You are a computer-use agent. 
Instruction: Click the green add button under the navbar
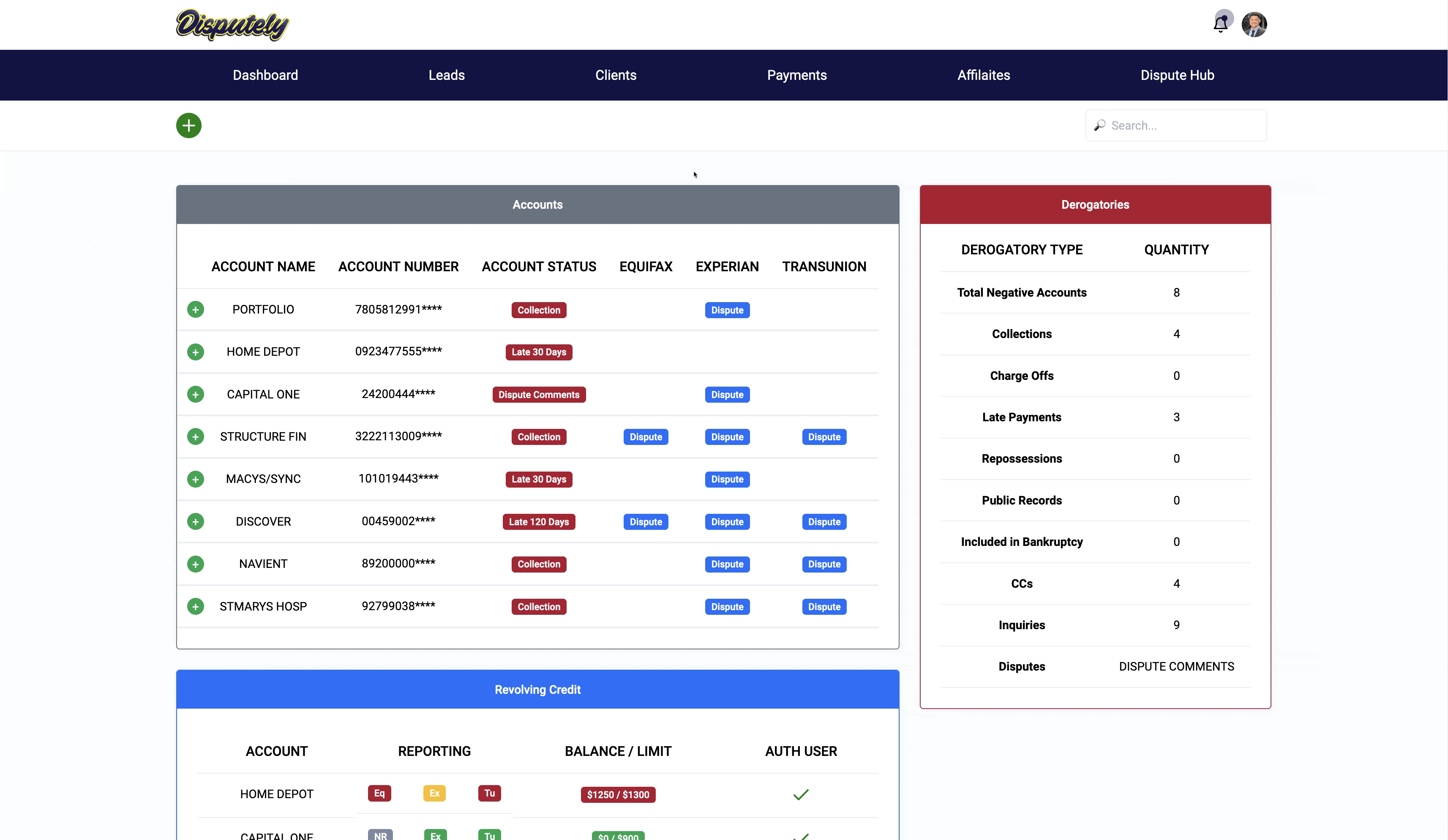coord(188,125)
